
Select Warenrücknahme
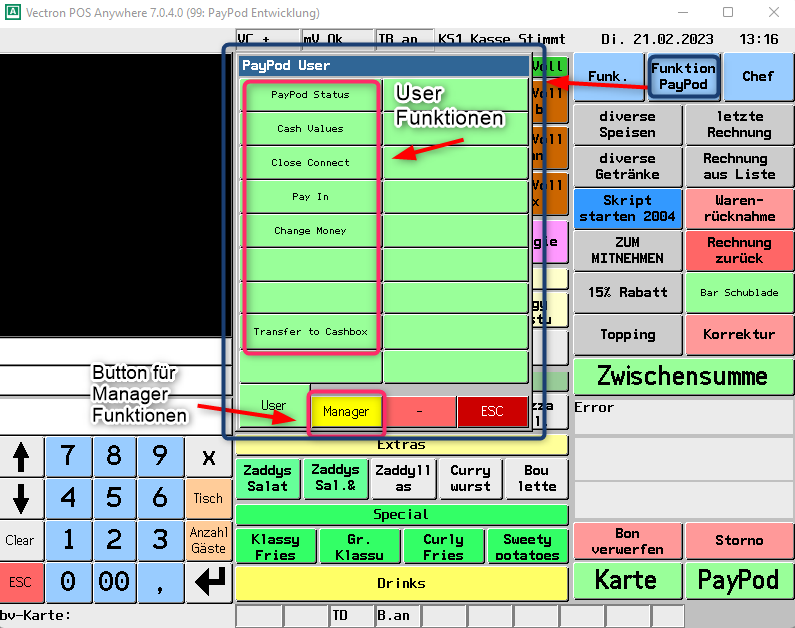pyautogui.click(x=739, y=208)
